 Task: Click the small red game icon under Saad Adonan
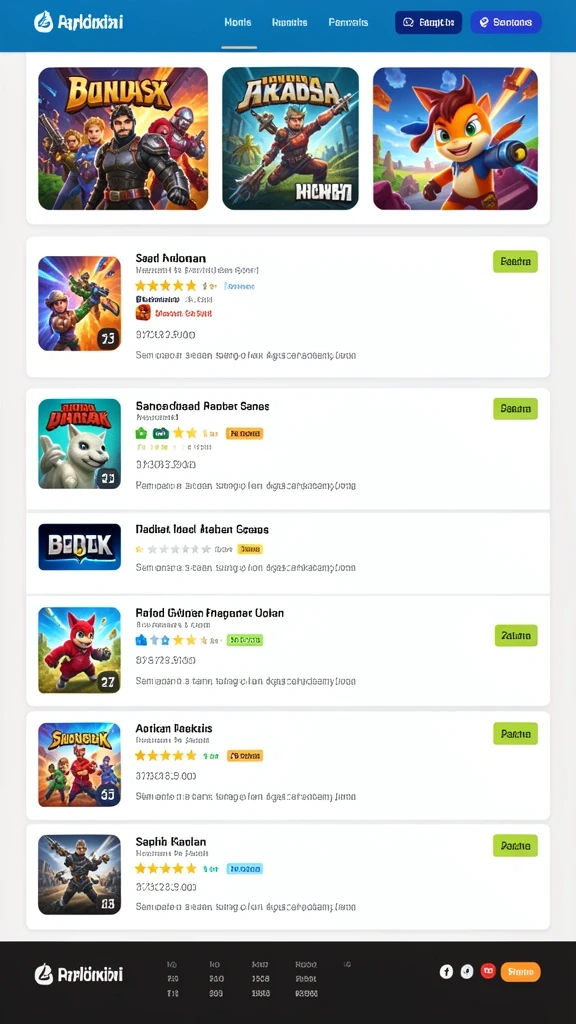tap(143, 313)
